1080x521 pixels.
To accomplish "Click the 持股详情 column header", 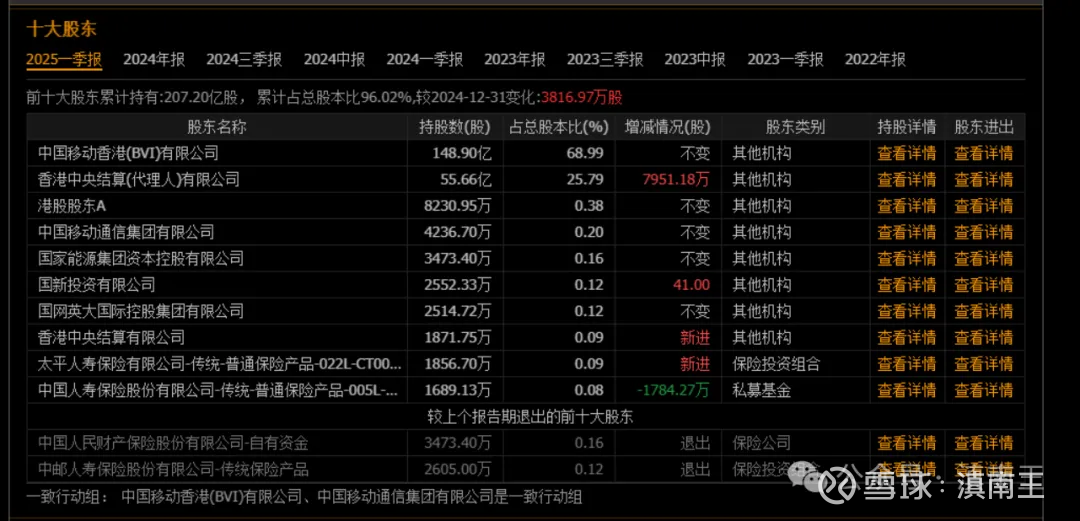I will click(x=906, y=127).
